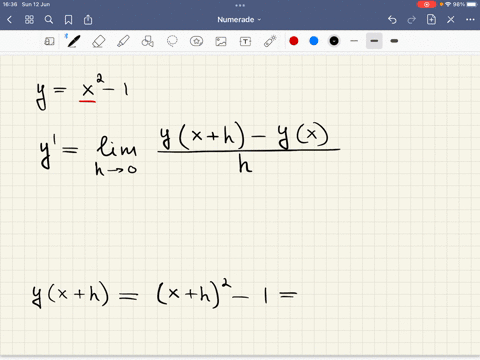Tap the battery indicator in status bar
Screen dimensions: 480x360
472,4
